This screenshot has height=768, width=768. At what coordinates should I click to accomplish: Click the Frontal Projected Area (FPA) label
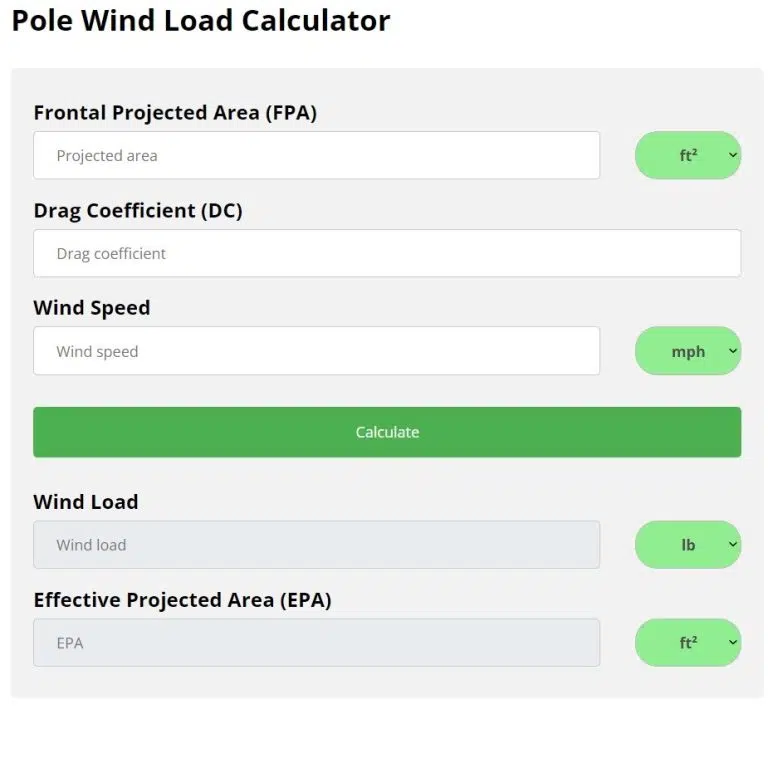tap(175, 113)
